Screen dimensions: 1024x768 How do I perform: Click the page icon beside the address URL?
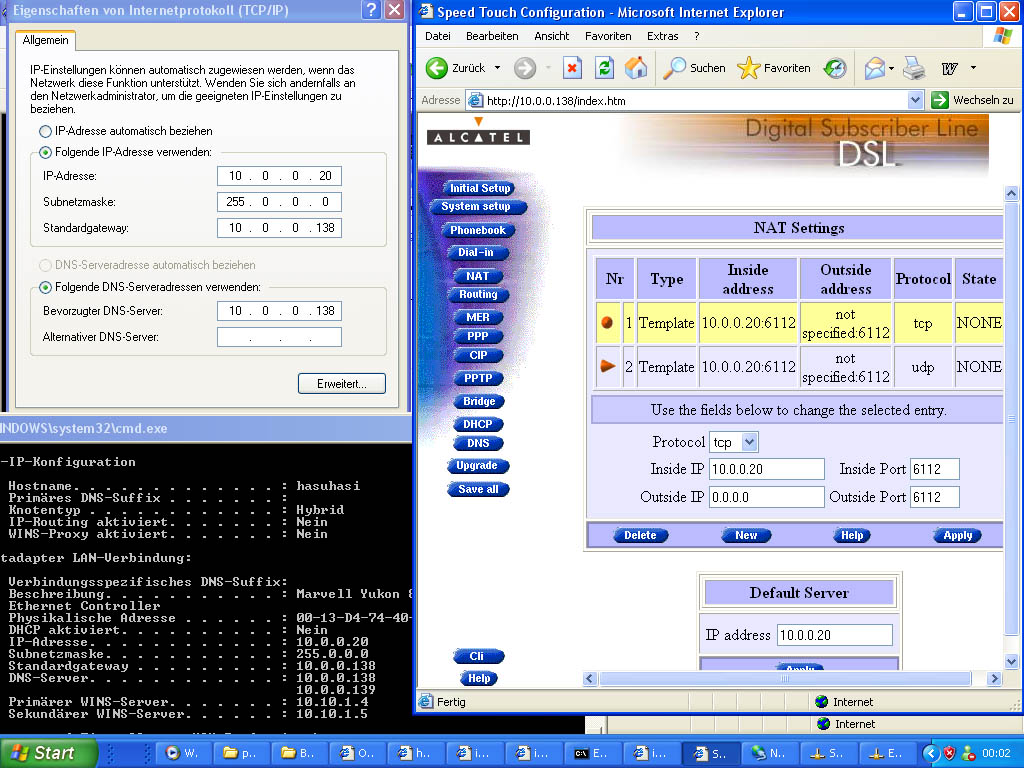click(476, 101)
